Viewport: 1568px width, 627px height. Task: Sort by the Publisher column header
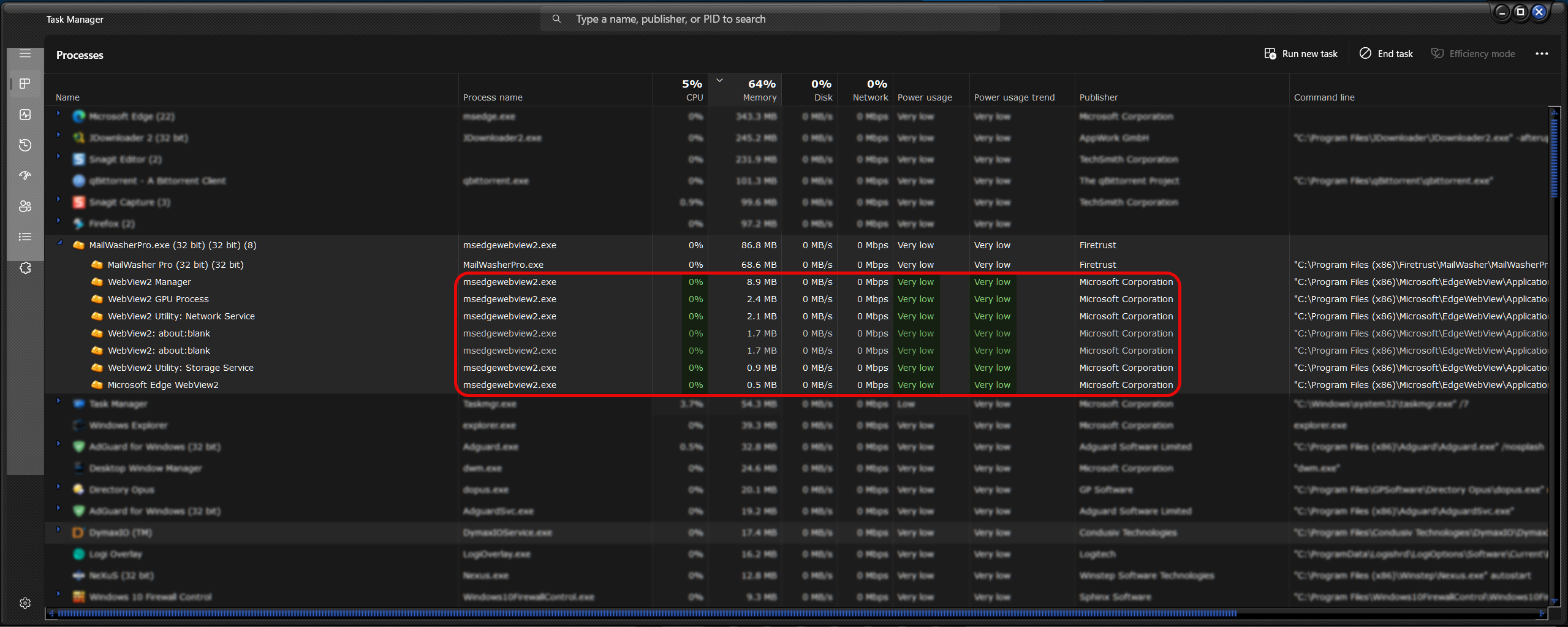coord(1182,90)
